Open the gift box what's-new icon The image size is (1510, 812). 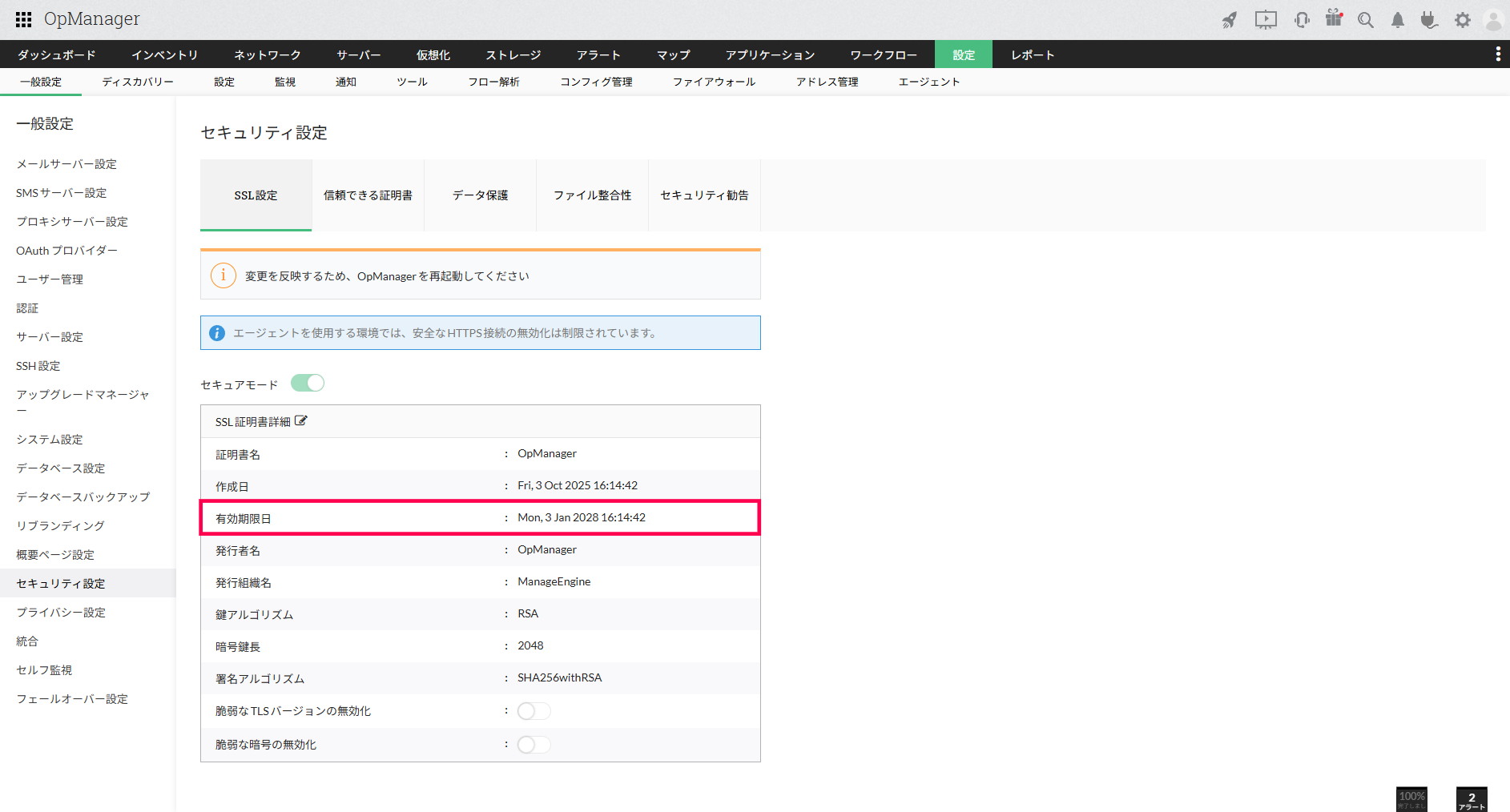[1334, 19]
